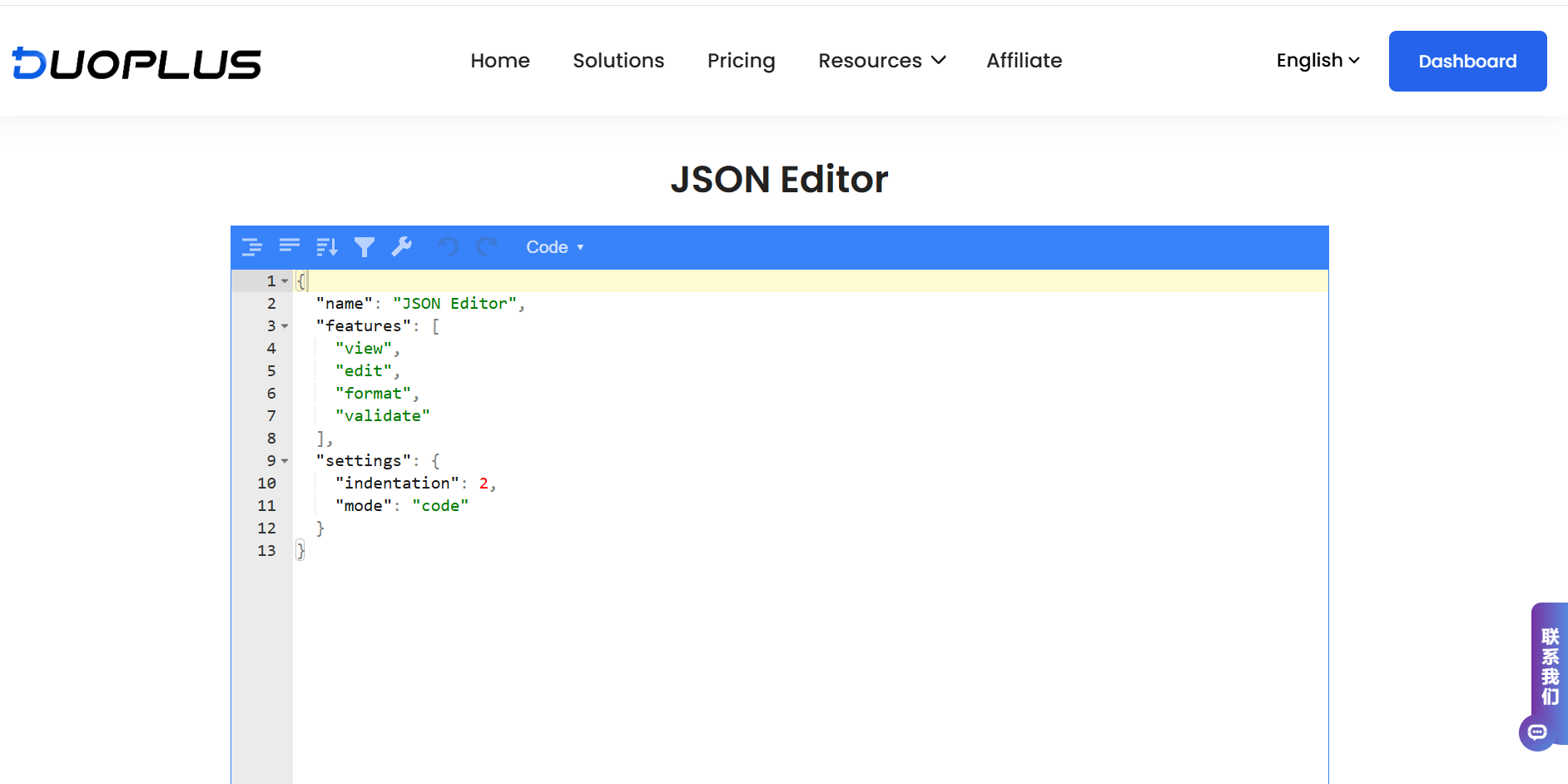
Task: Click line number 8 in the gutter
Action: click(271, 439)
